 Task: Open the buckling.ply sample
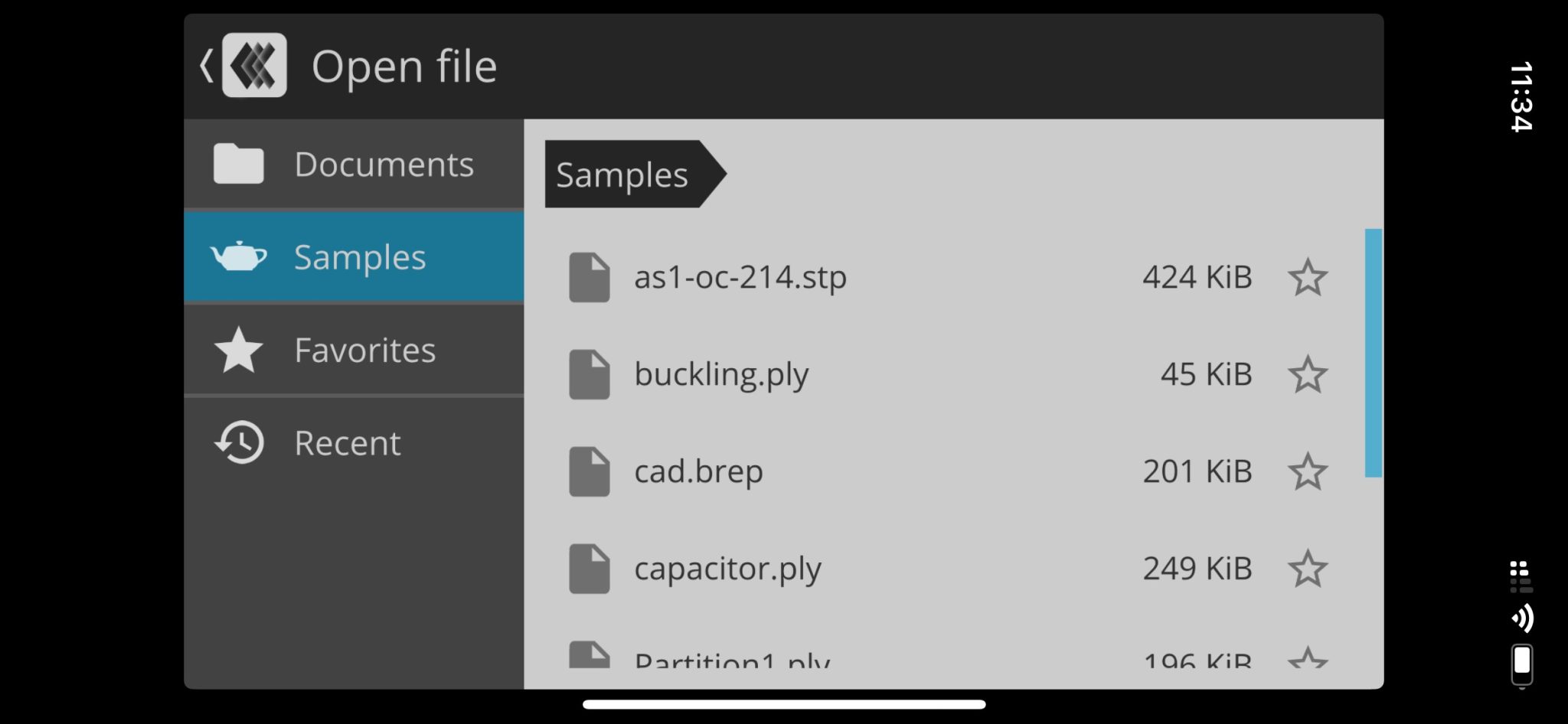pos(721,374)
